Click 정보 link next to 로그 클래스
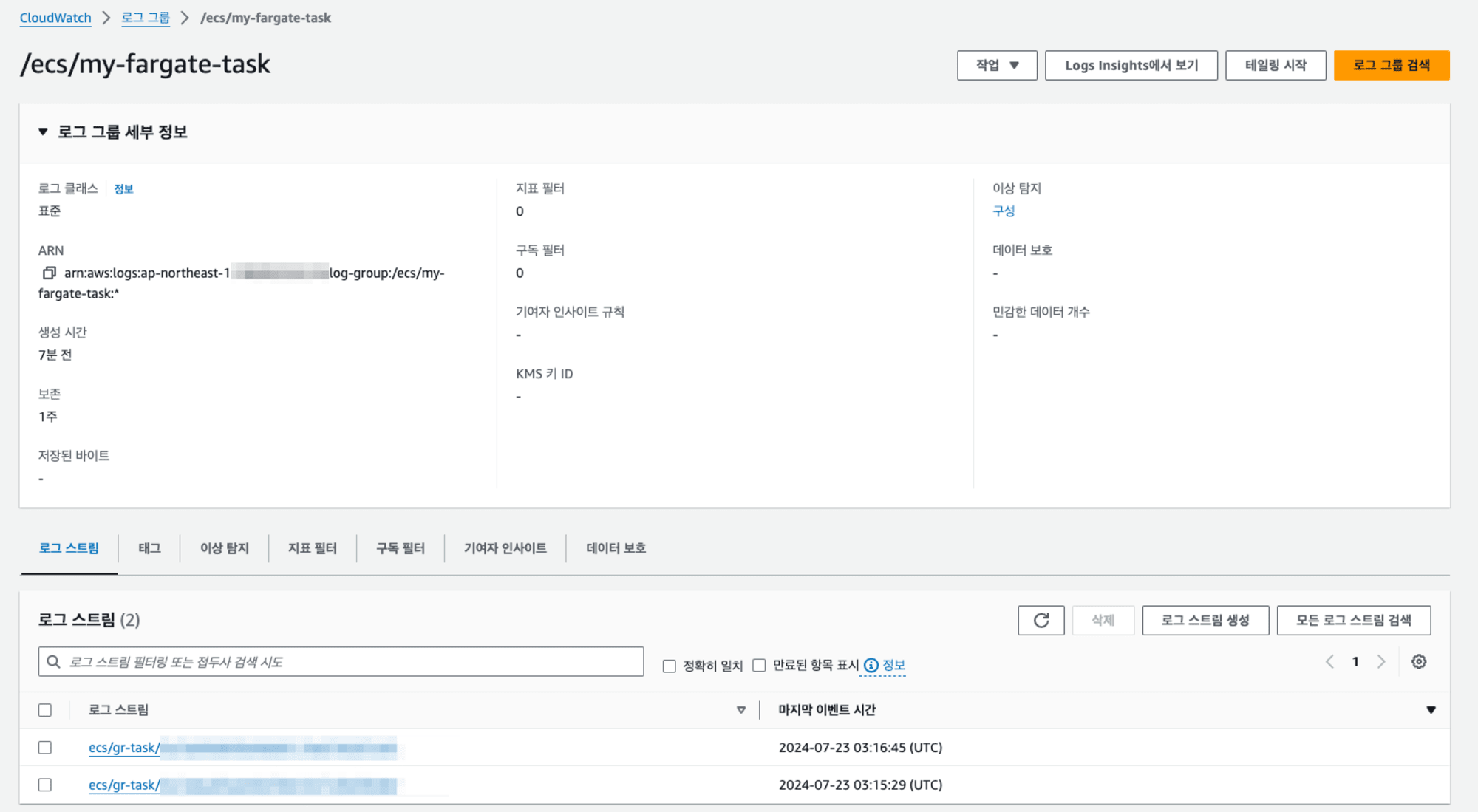This screenshot has width=1478, height=812. pos(123,189)
